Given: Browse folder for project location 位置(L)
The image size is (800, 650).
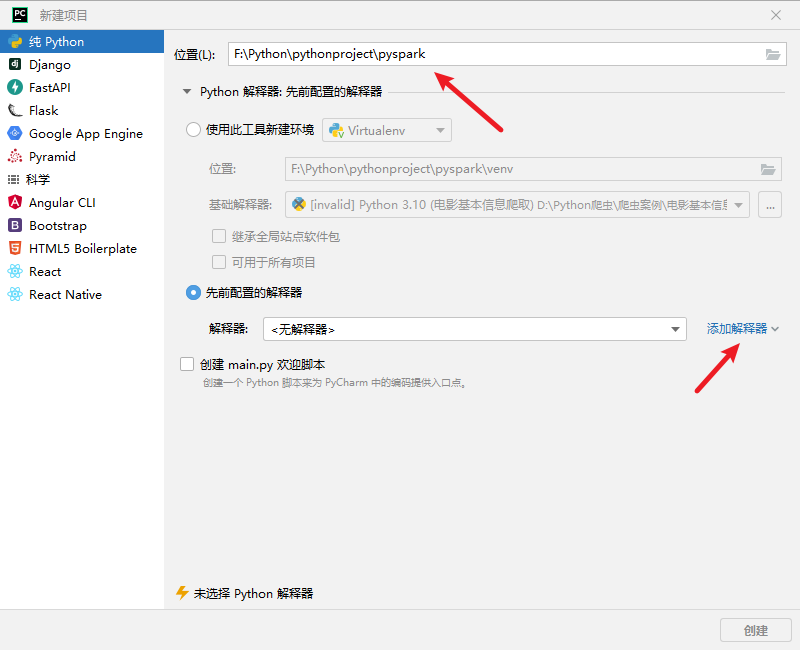Looking at the screenshot, I should tap(772, 54).
